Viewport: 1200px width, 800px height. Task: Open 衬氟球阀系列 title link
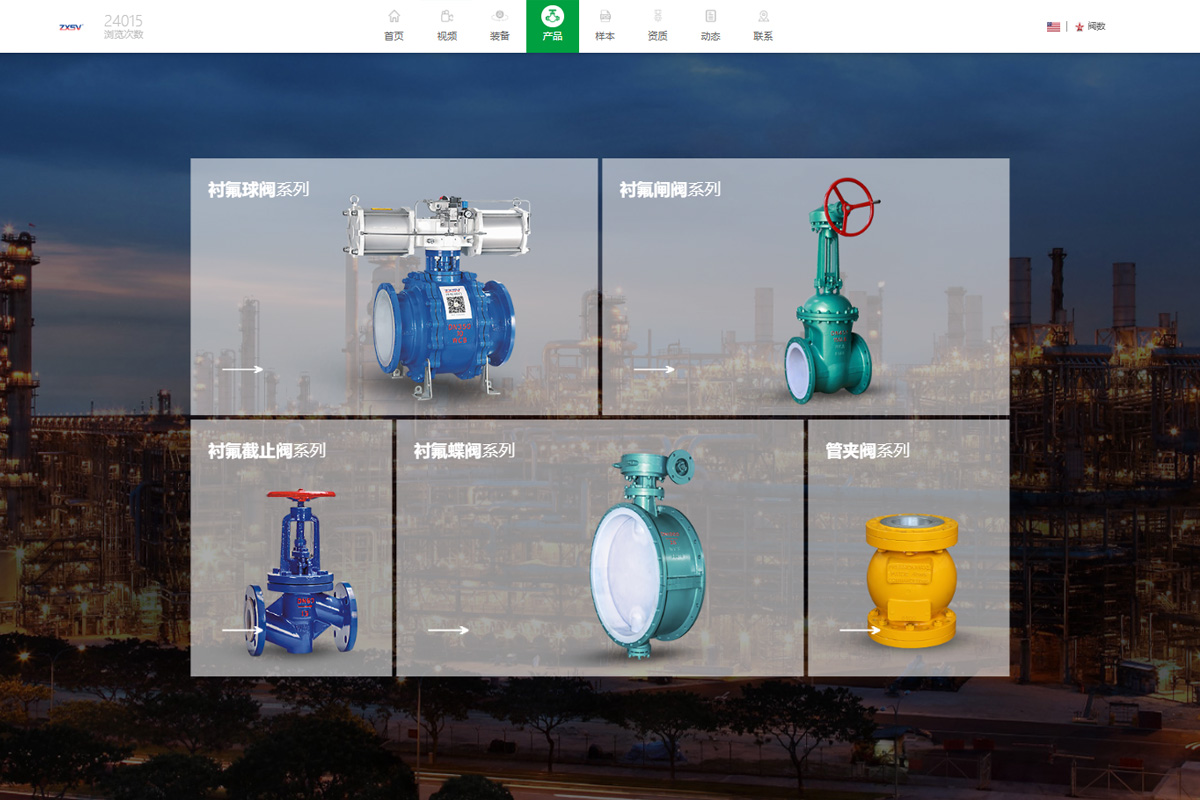coord(258,190)
